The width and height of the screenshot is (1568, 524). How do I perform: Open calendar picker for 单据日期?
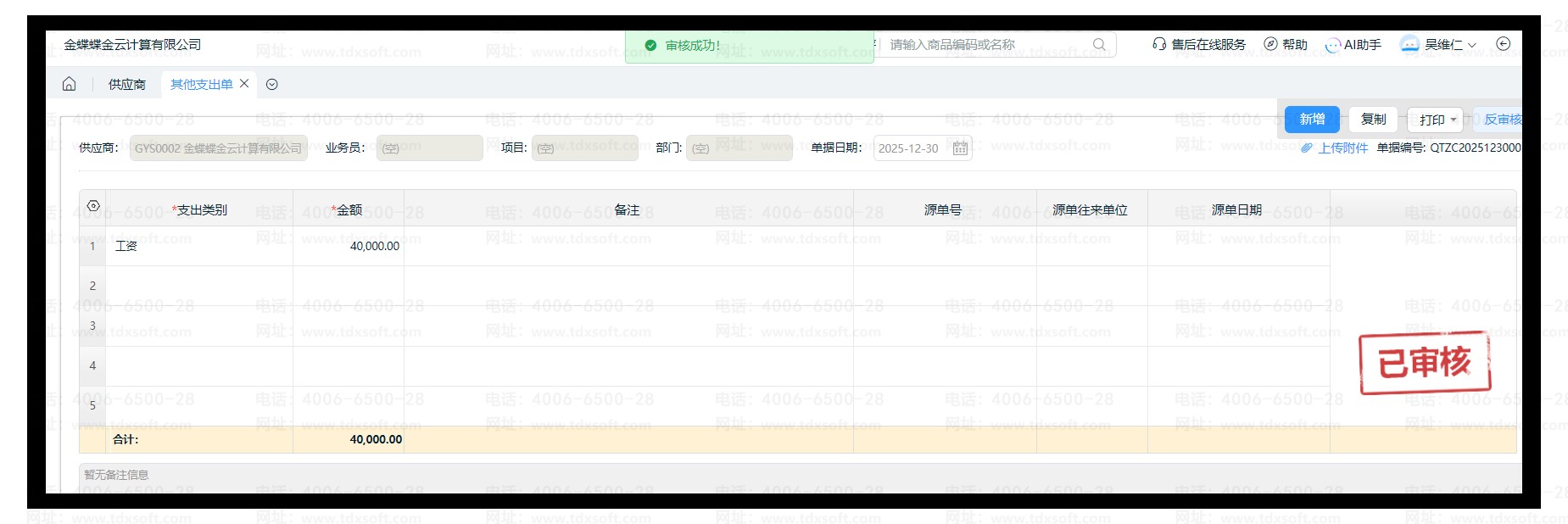coord(960,148)
